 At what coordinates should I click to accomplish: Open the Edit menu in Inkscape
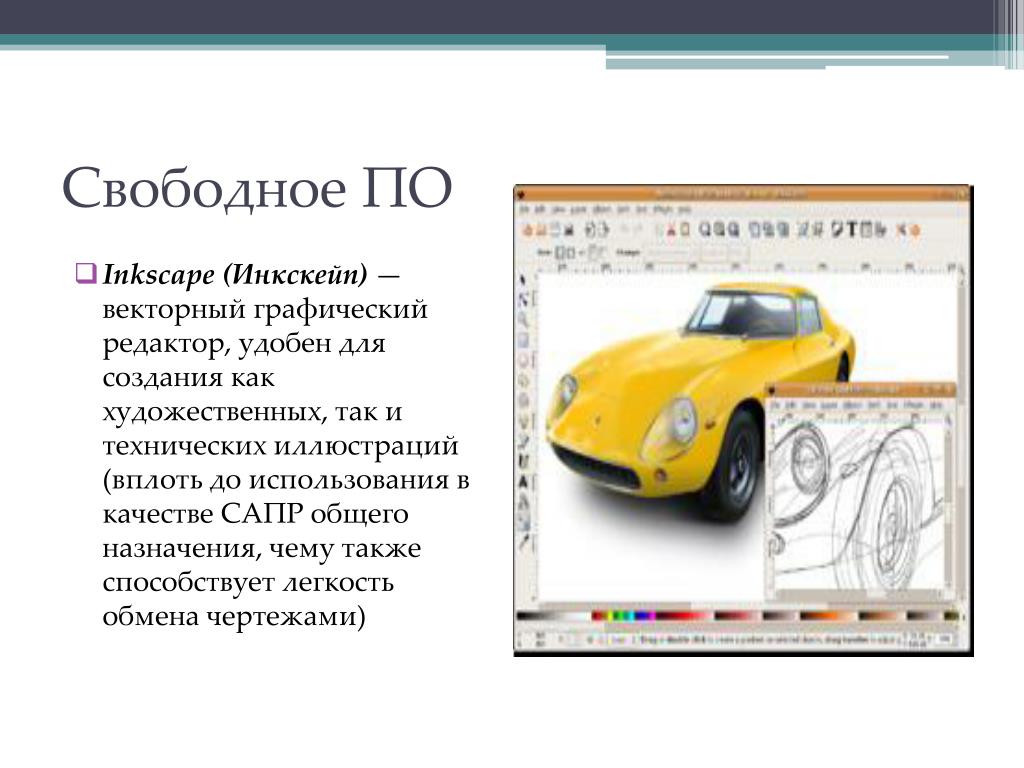[x=541, y=210]
